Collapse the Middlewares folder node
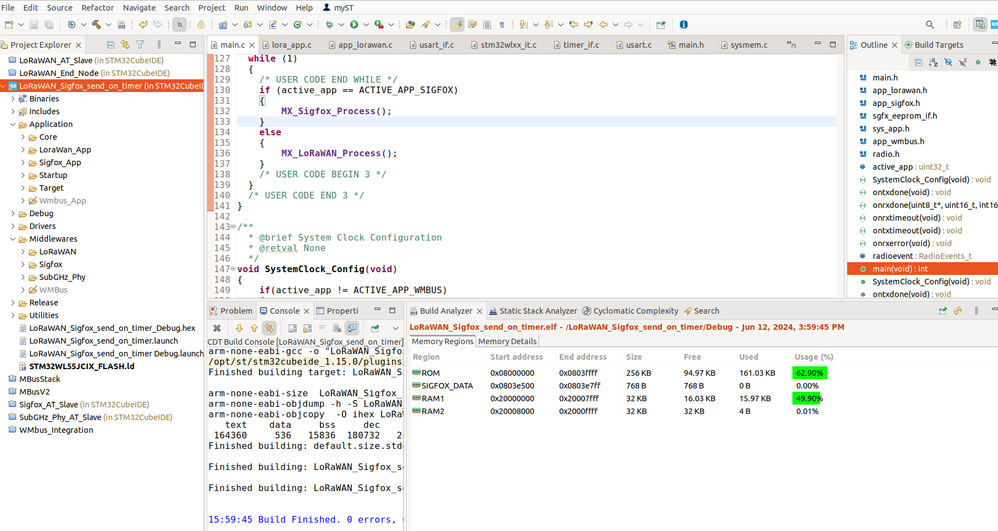998x531 pixels. pos(13,239)
